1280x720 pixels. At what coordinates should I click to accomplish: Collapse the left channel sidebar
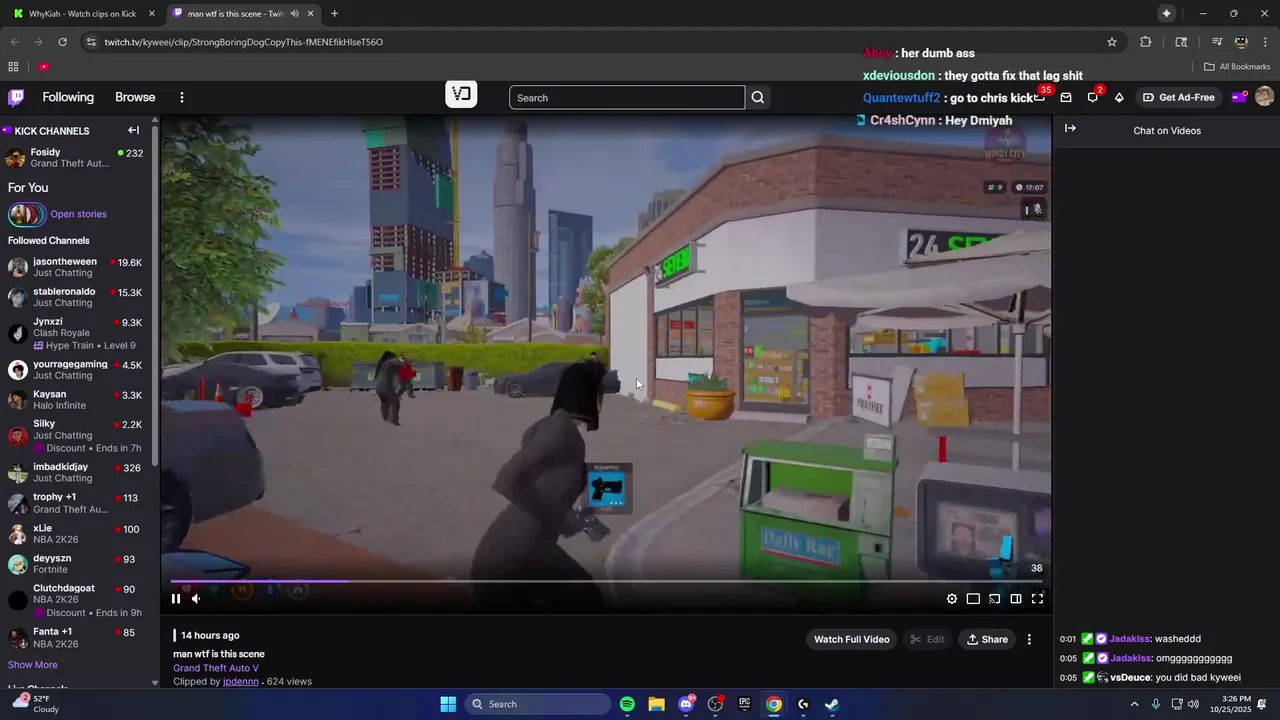point(134,130)
